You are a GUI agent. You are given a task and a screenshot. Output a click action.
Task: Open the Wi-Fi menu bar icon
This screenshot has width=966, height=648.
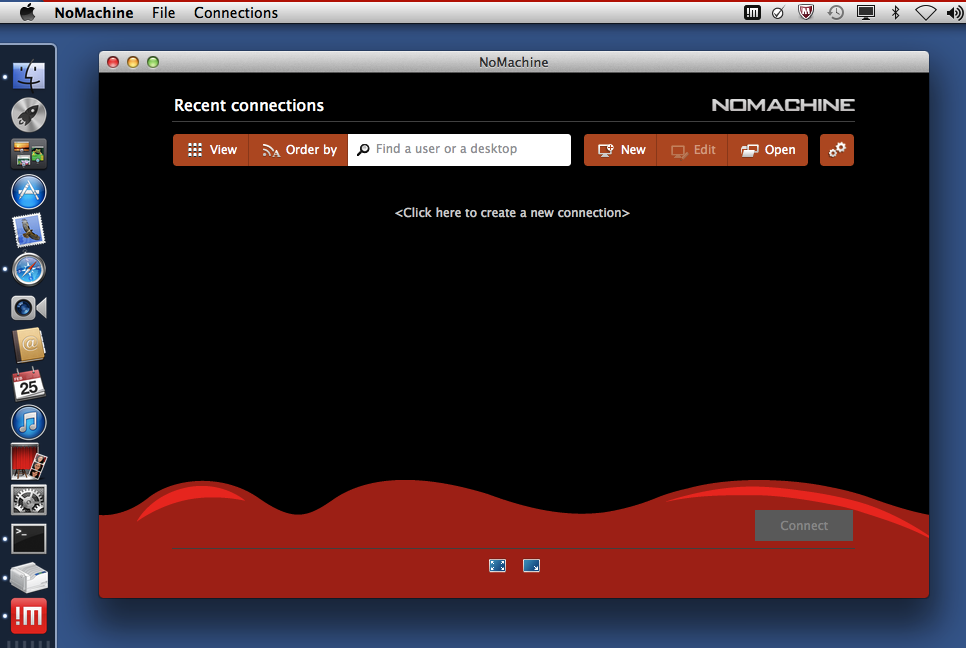tap(925, 12)
